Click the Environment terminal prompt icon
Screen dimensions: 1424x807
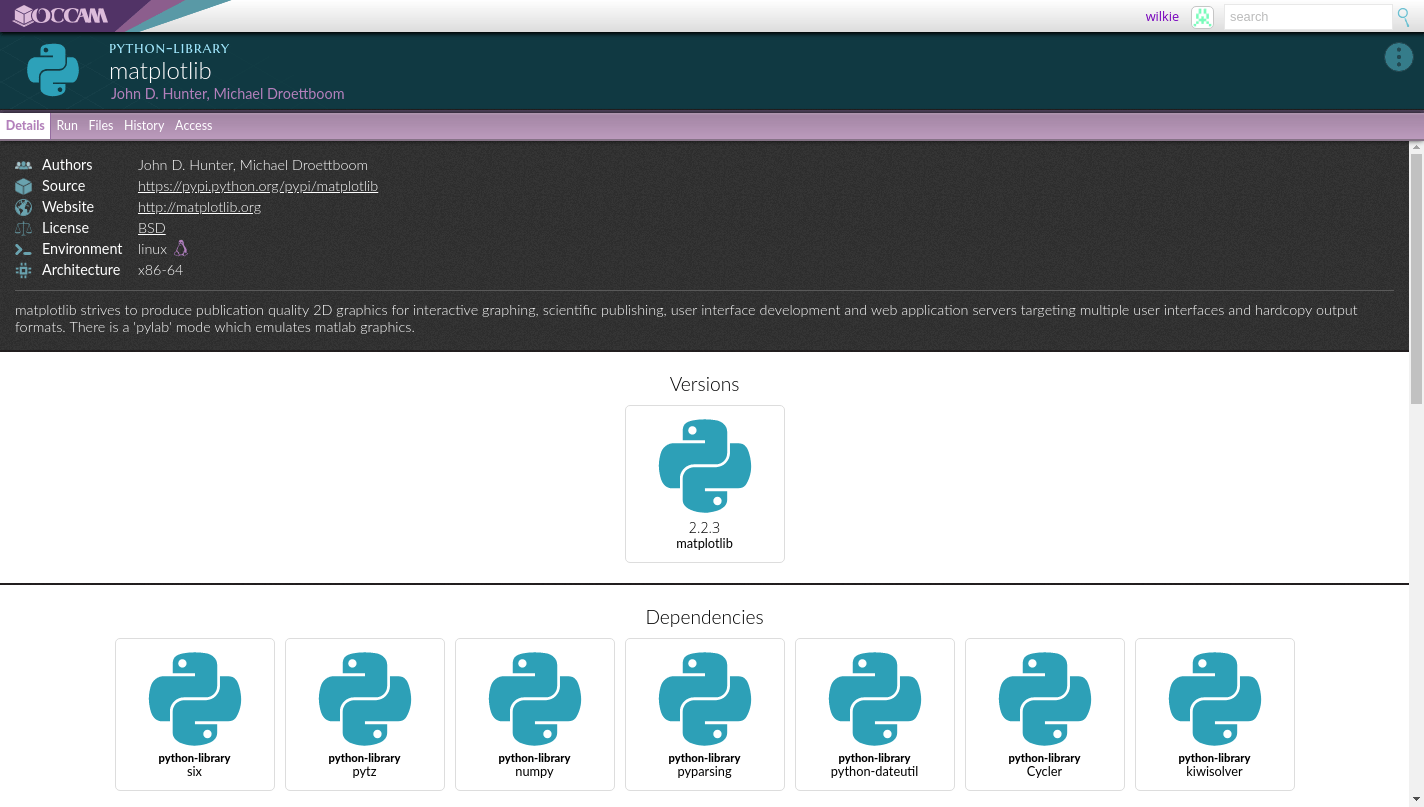pyautogui.click(x=23, y=249)
